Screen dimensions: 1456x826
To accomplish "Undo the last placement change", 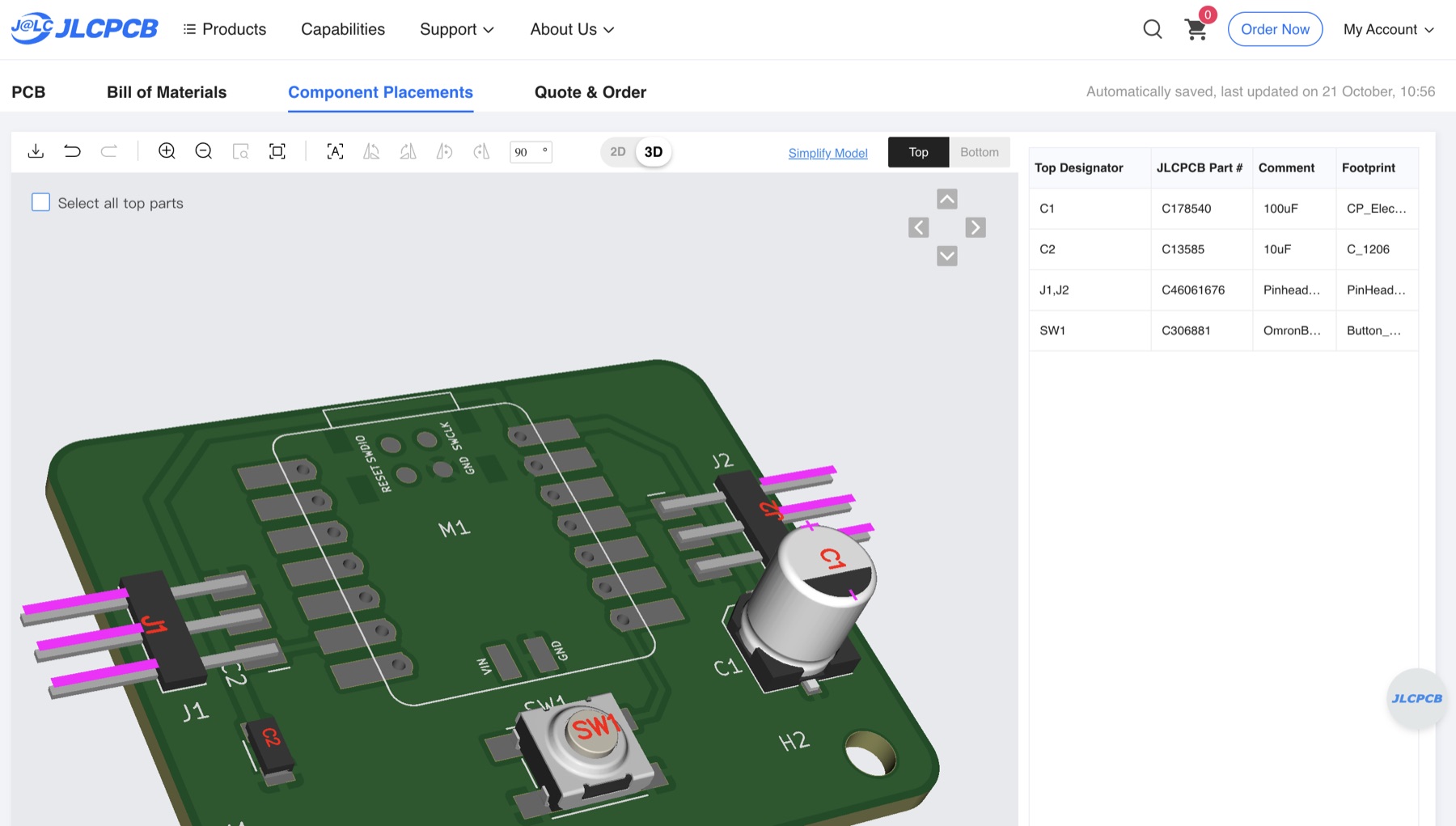I will tap(72, 151).
